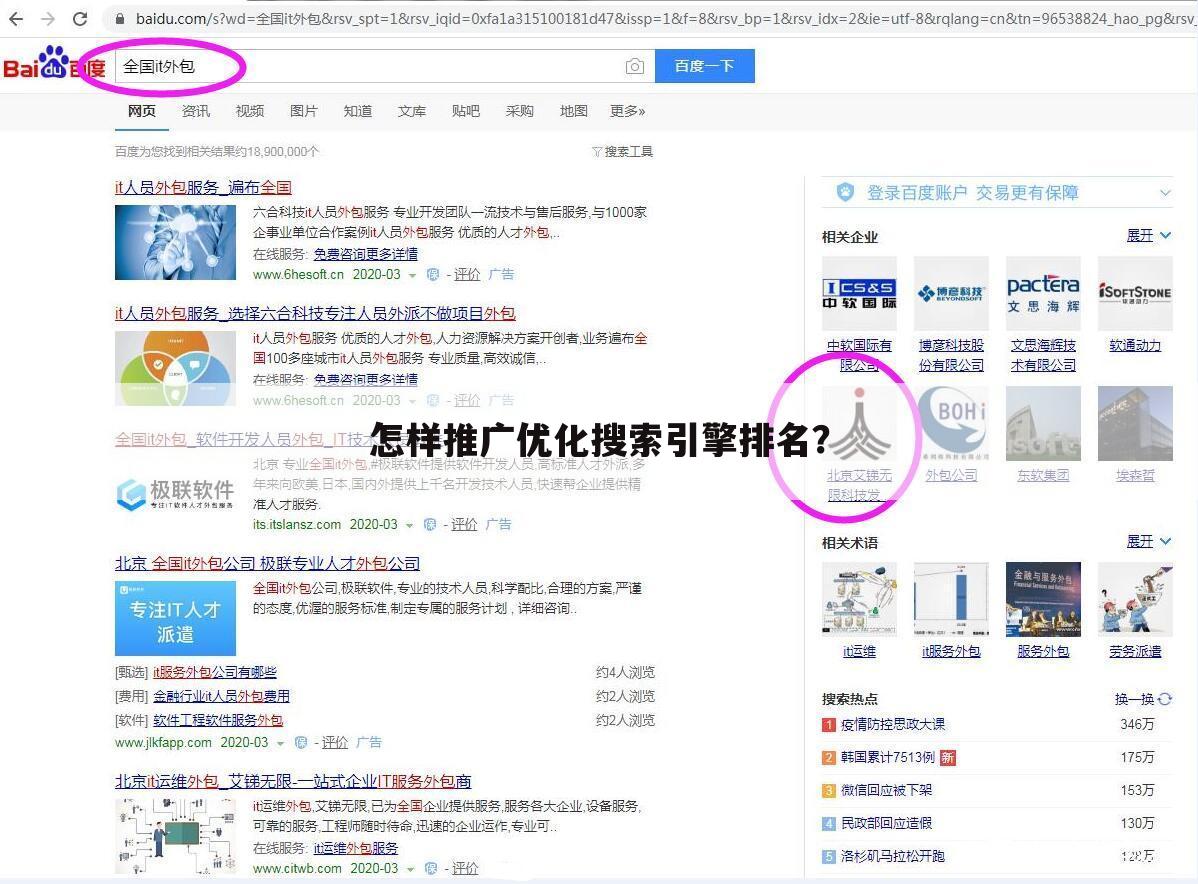Open image search via the camera icon
1198x884 pixels.
(635, 65)
